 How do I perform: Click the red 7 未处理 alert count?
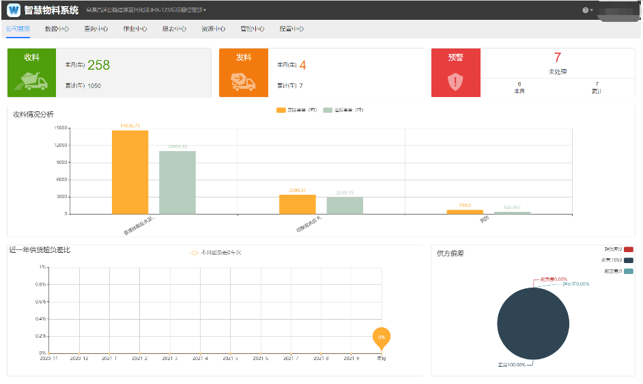557,57
